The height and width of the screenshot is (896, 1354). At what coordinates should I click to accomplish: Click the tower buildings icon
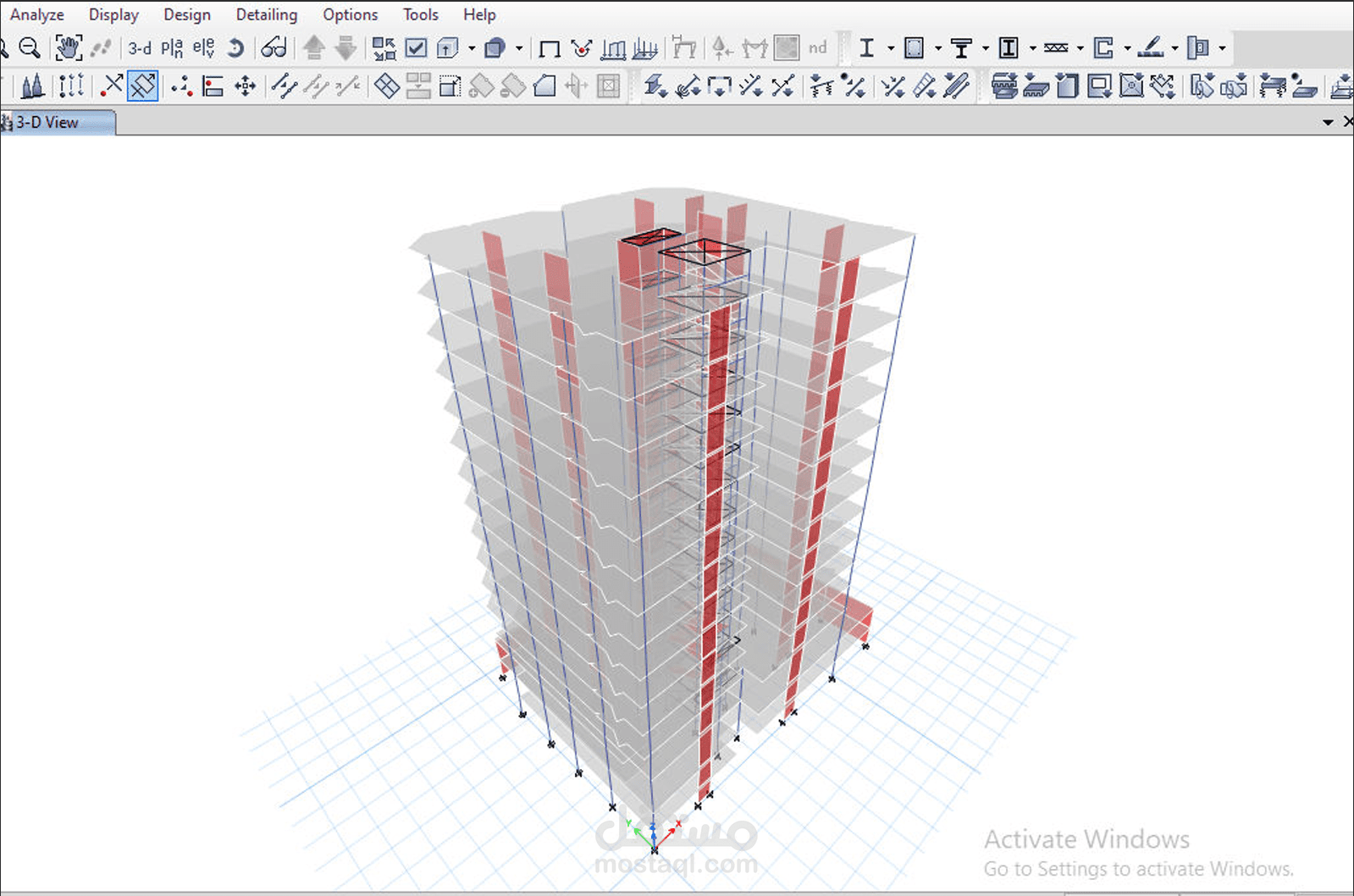click(32, 86)
